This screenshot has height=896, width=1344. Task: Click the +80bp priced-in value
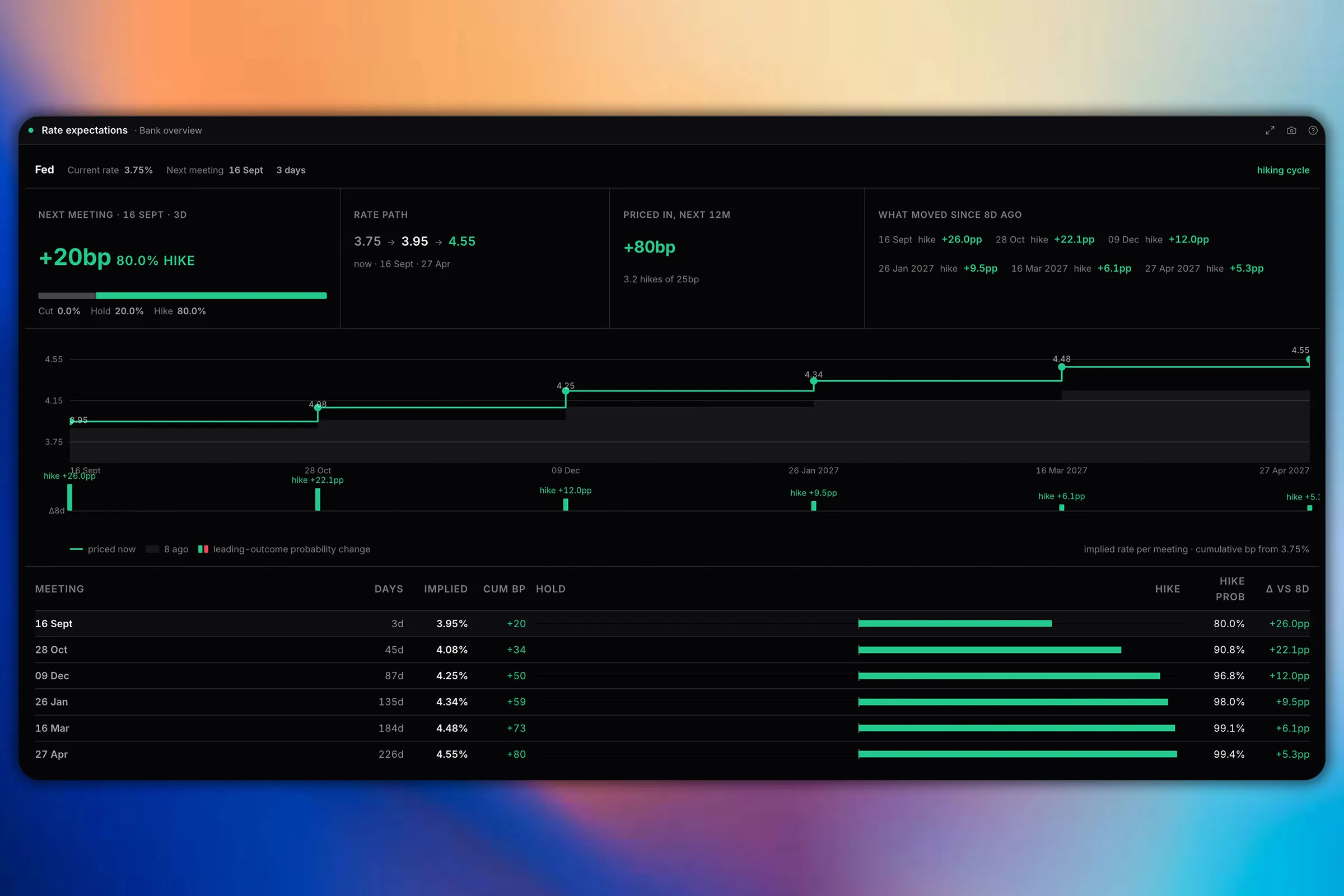coord(649,247)
